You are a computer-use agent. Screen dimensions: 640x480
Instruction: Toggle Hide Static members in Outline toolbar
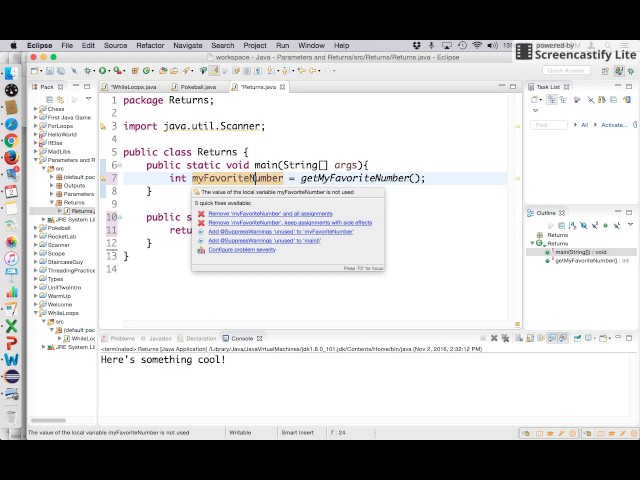595,225
